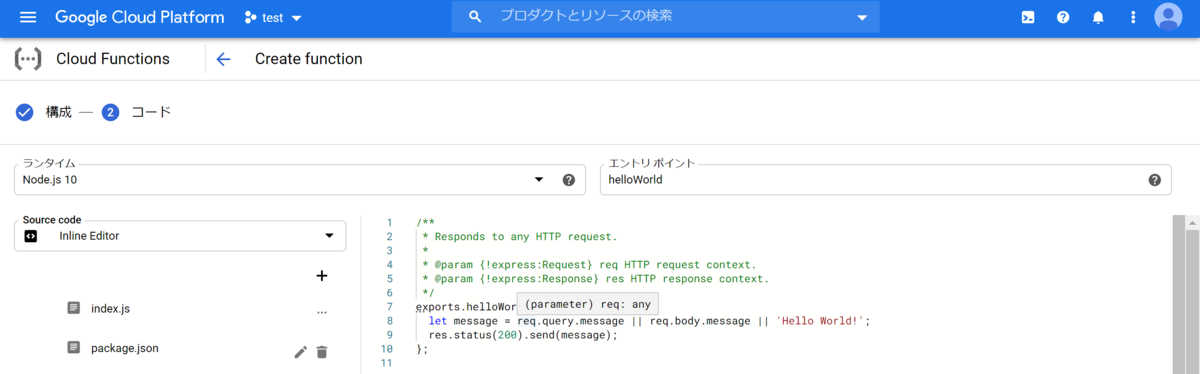
Task: Go back with the left arrow
Action: pos(223,59)
